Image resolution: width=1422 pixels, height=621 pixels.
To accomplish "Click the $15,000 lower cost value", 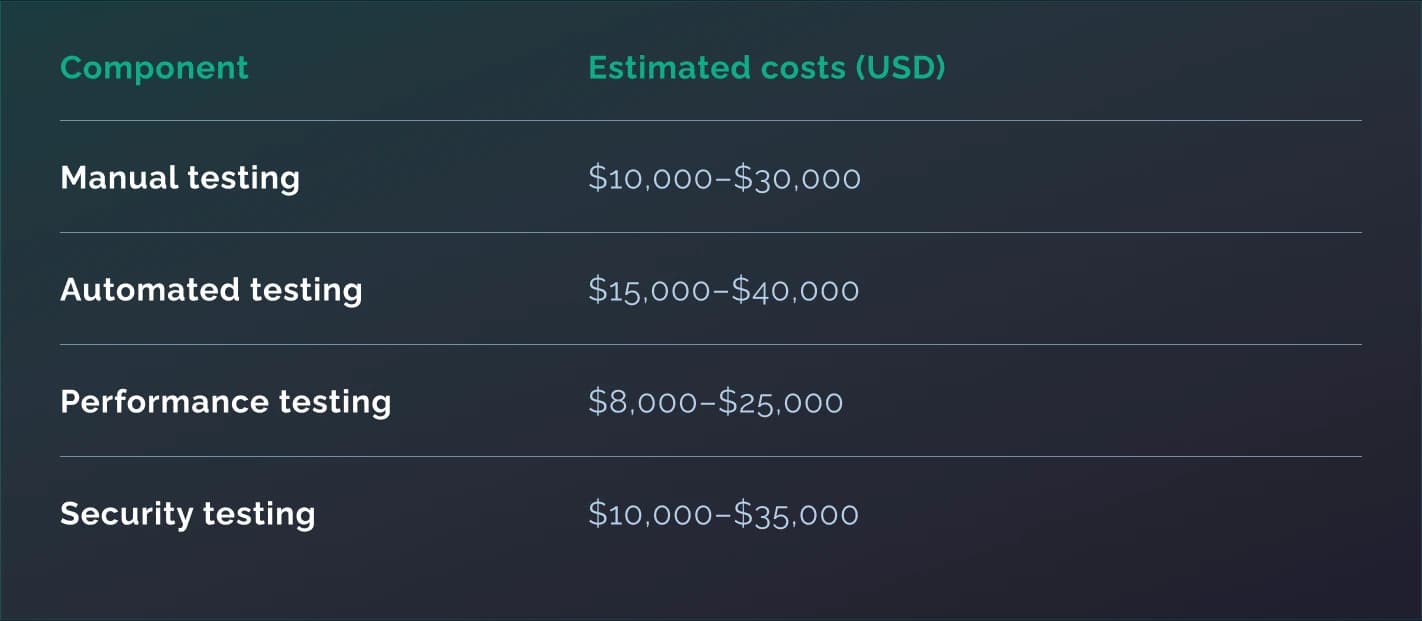I will pyautogui.click(x=650, y=291).
